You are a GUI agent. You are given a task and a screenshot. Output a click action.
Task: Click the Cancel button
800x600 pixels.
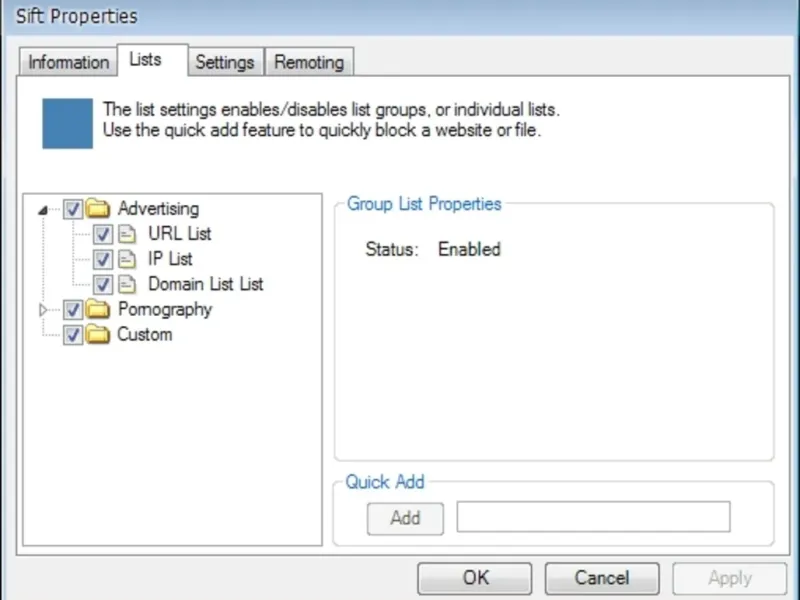[601, 577]
